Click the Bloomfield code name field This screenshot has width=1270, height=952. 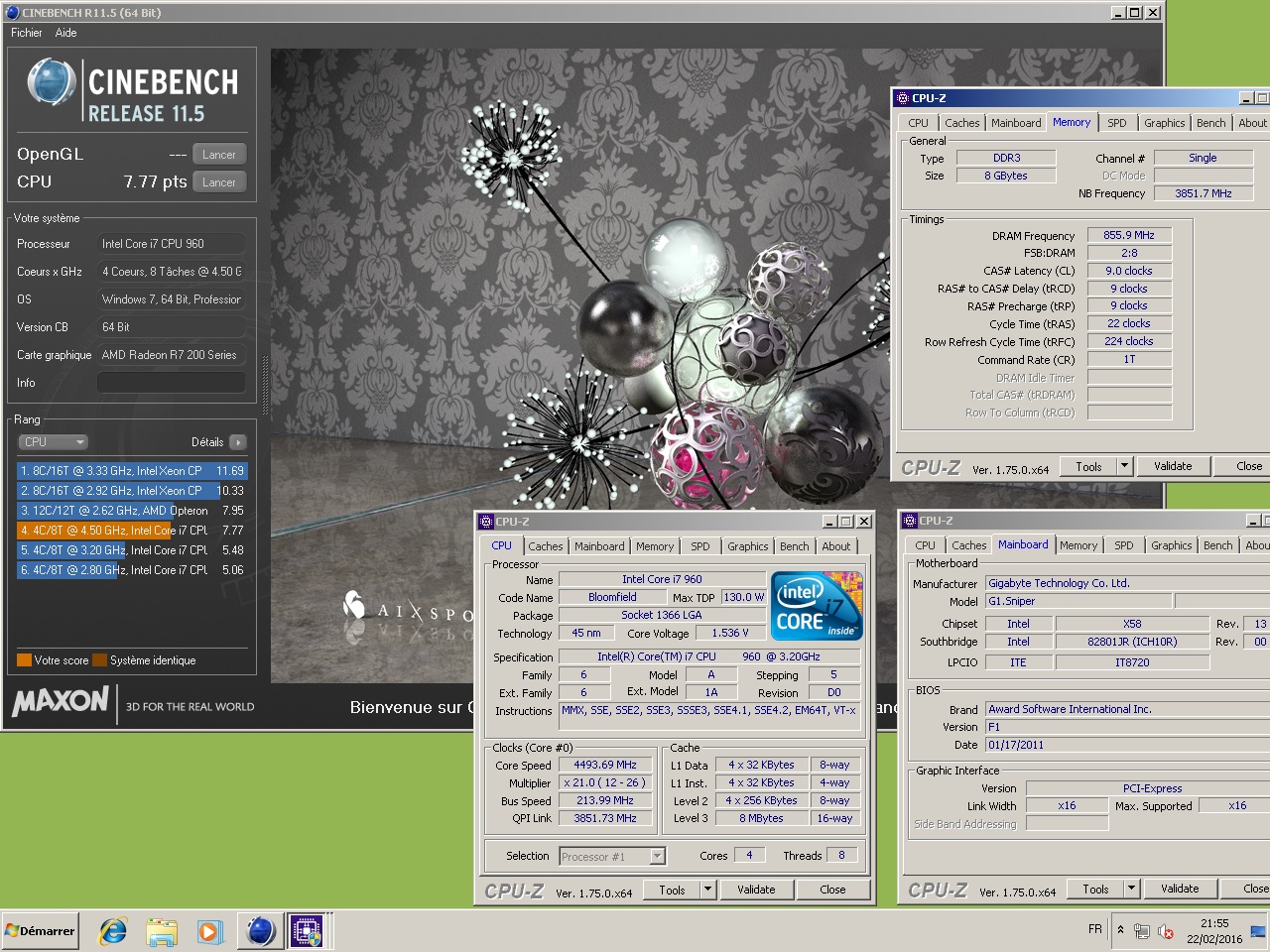coord(613,597)
